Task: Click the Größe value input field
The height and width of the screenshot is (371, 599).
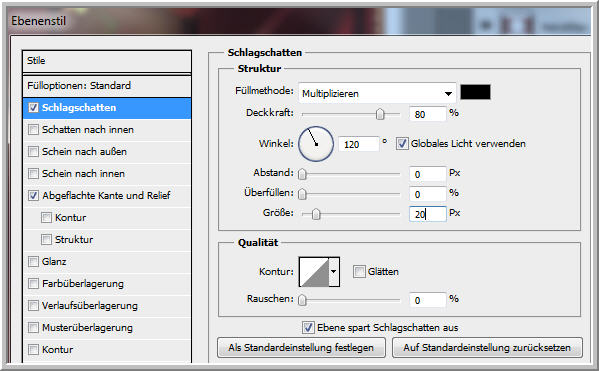Action: click(x=427, y=214)
